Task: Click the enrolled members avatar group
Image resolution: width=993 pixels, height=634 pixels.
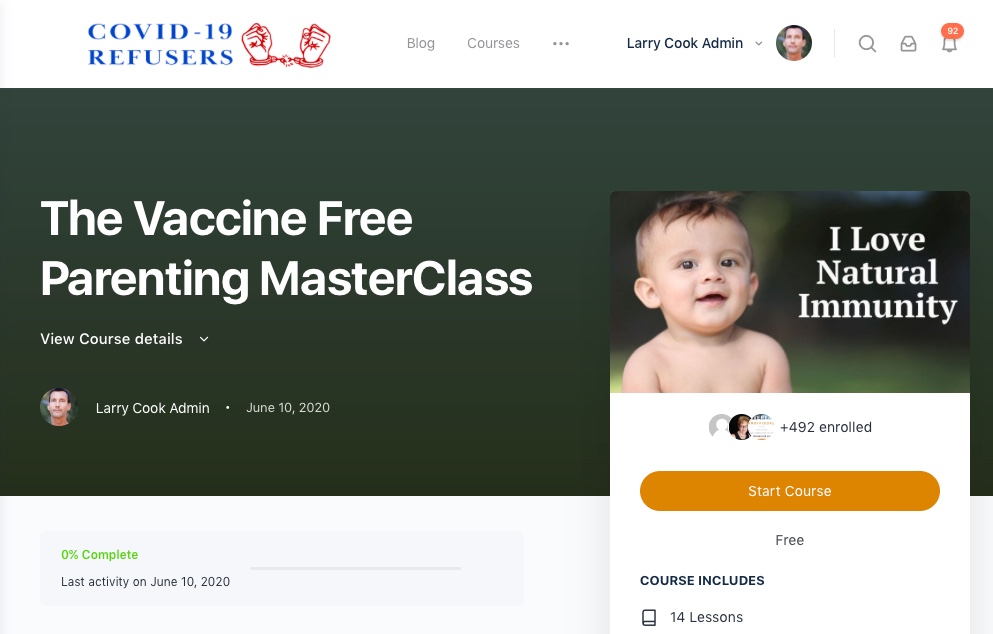Action: coord(741,427)
